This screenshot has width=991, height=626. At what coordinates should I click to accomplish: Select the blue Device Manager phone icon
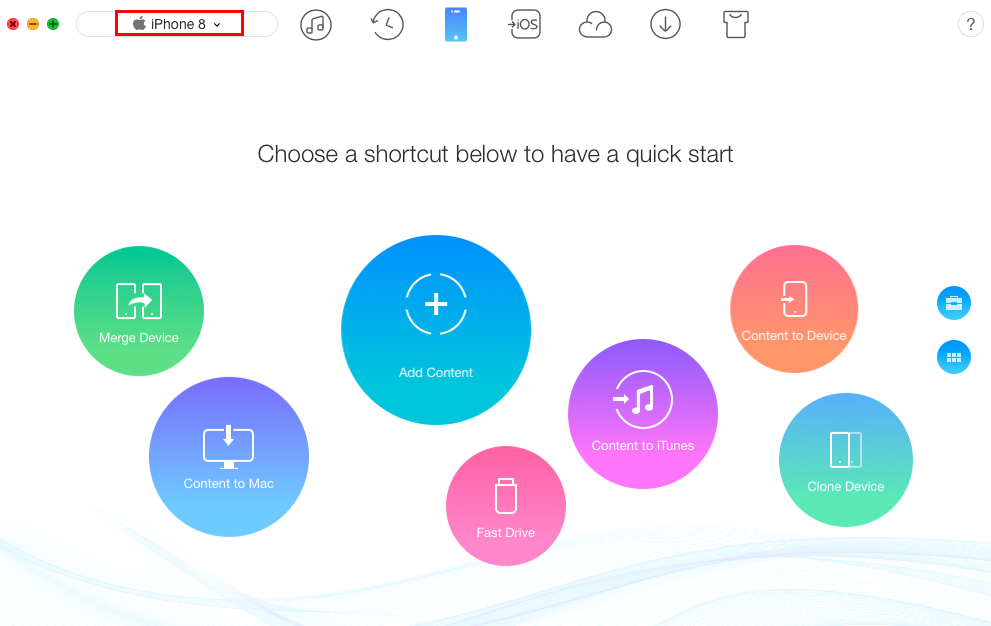click(x=456, y=24)
